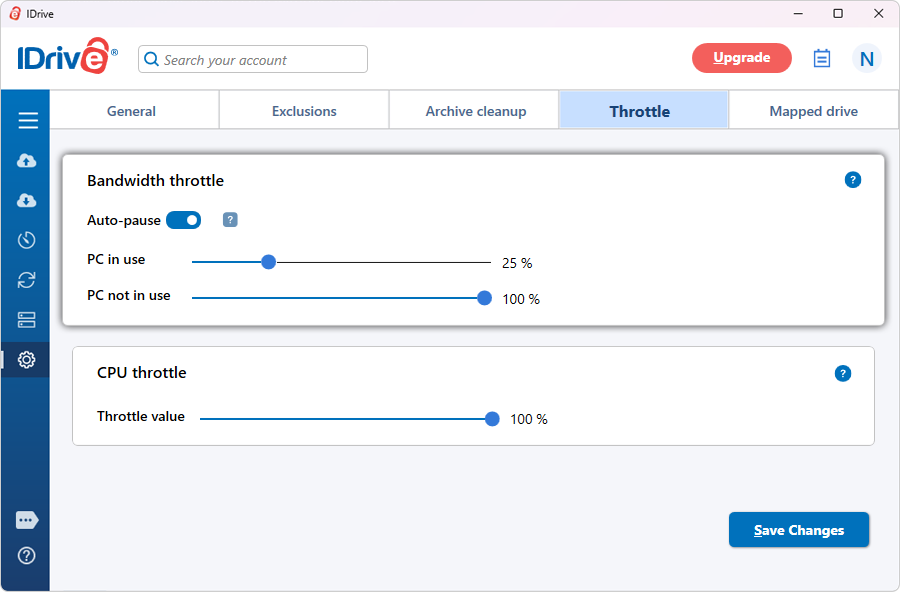Open the Restore cloud download icon
Image resolution: width=900 pixels, height=592 pixels.
tap(27, 201)
